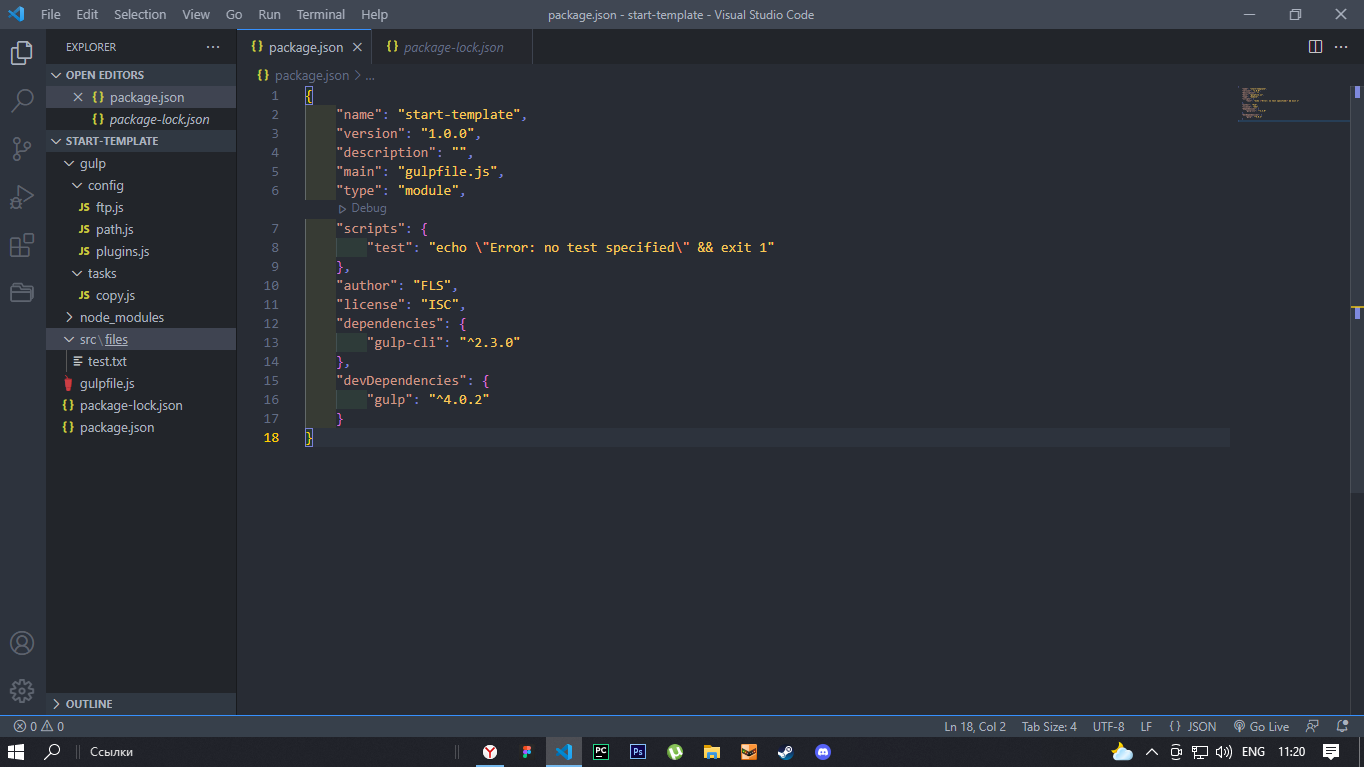Open editor more actions ellipsis
This screenshot has height=767, width=1364.
point(1343,47)
